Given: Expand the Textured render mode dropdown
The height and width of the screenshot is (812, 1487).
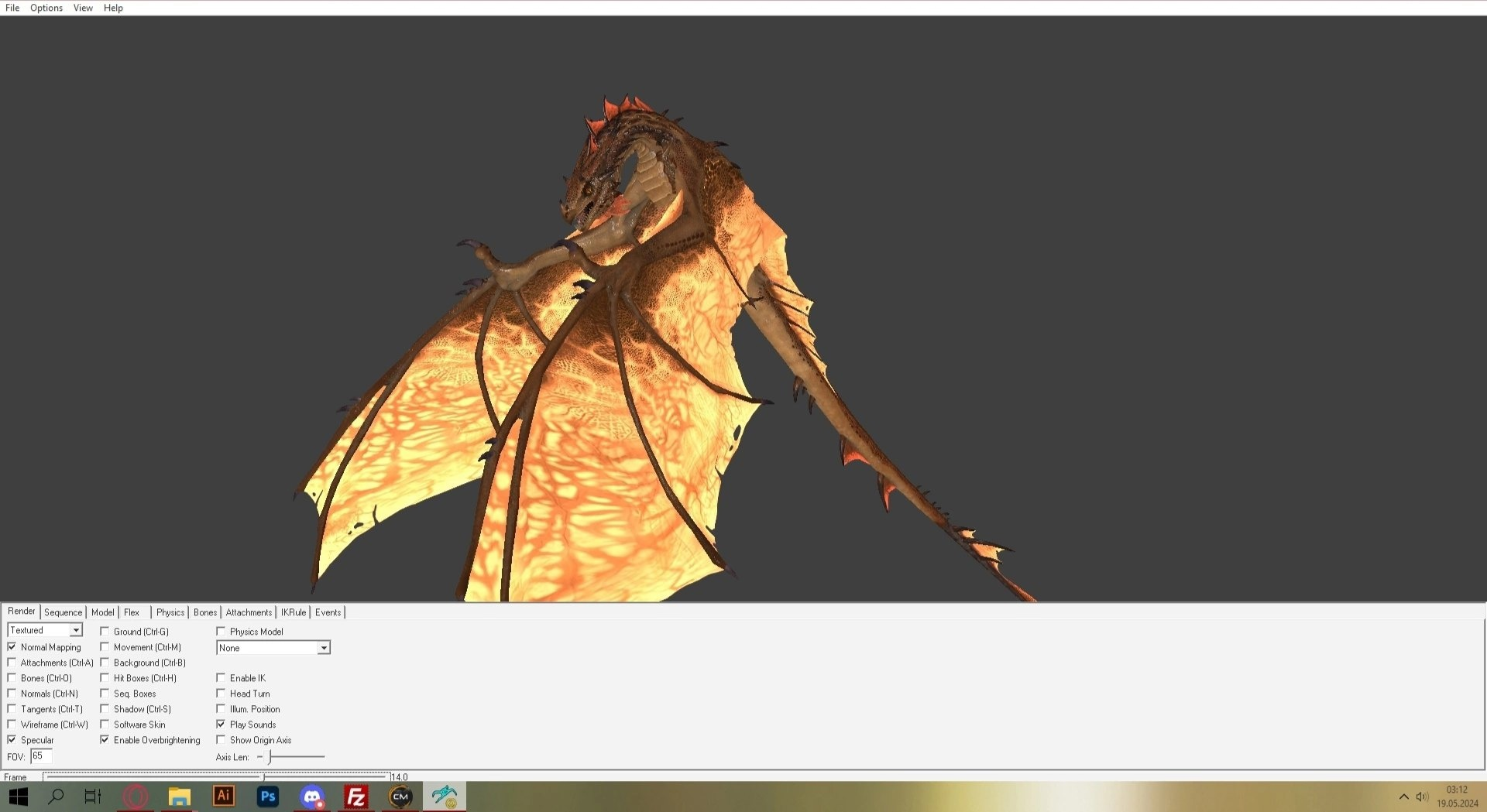Looking at the screenshot, I should click(76, 630).
